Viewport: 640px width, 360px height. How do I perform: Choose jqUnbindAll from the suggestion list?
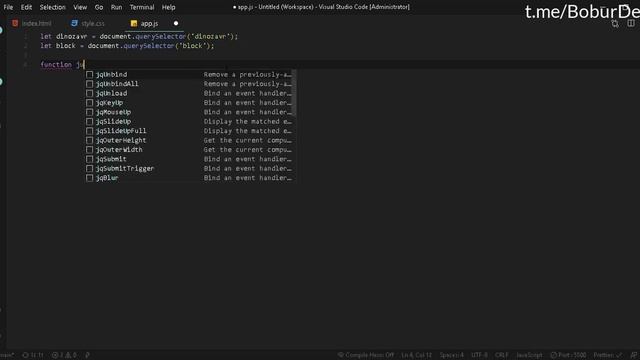[x=190, y=84]
